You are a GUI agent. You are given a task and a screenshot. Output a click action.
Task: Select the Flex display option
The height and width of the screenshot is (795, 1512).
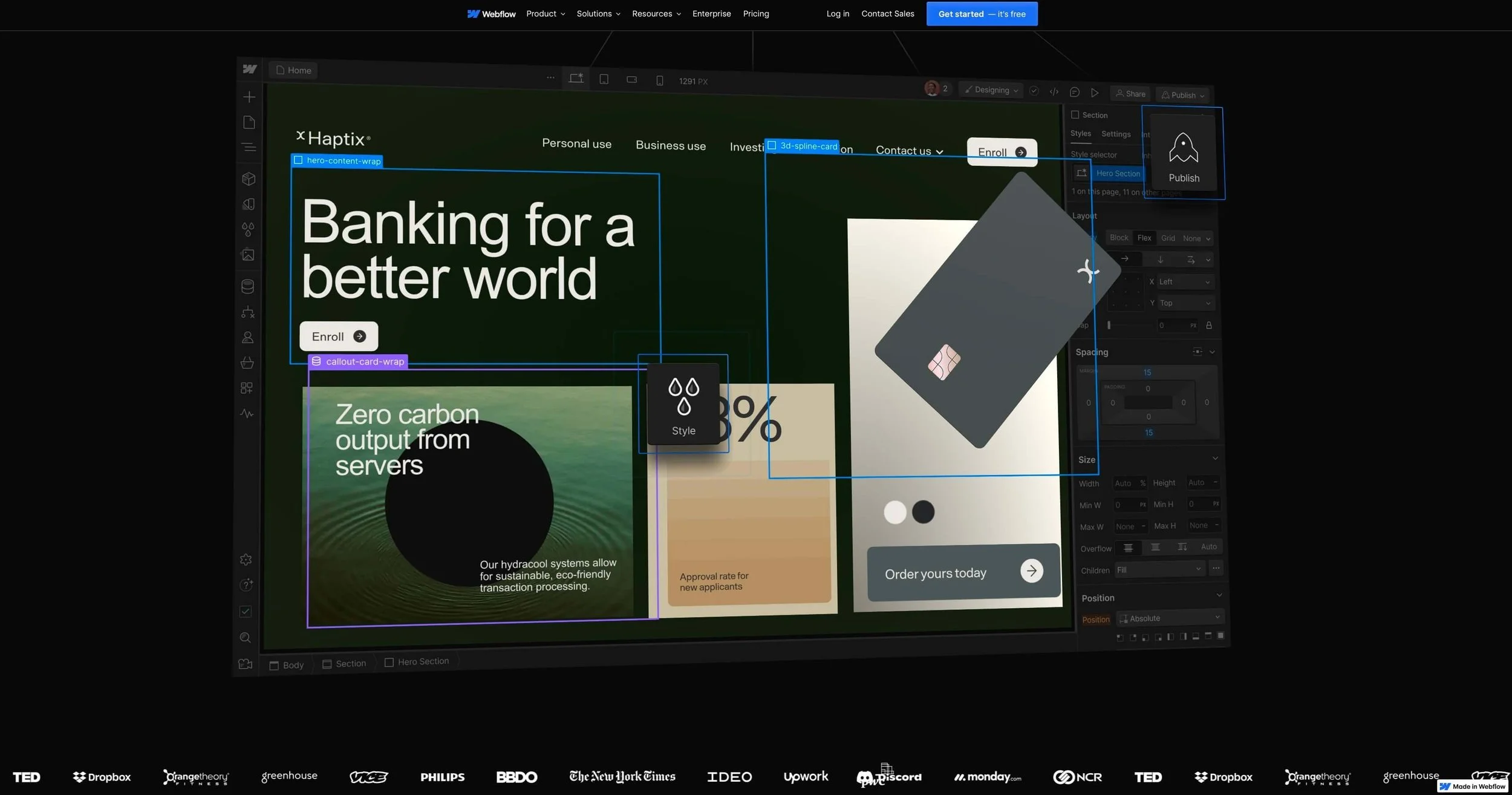tap(1144, 238)
